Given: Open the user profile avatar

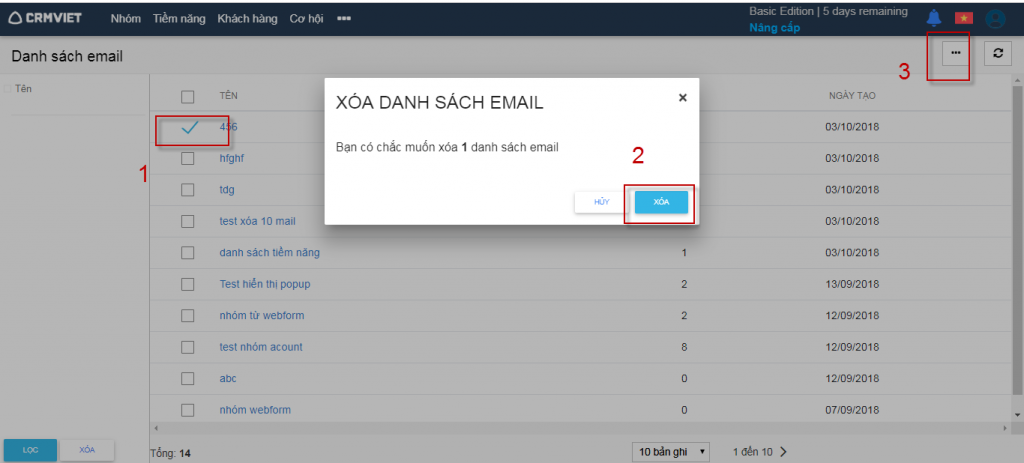Looking at the screenshot, I should coord(995,18).
